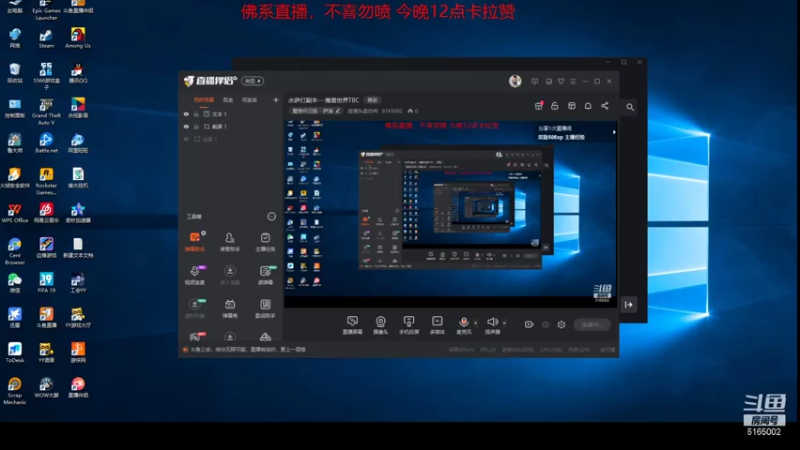This screenshot has width=800, height=450.
Task: Toggle lock on 文本 1 layer
Action: click(x=196, y=114)
